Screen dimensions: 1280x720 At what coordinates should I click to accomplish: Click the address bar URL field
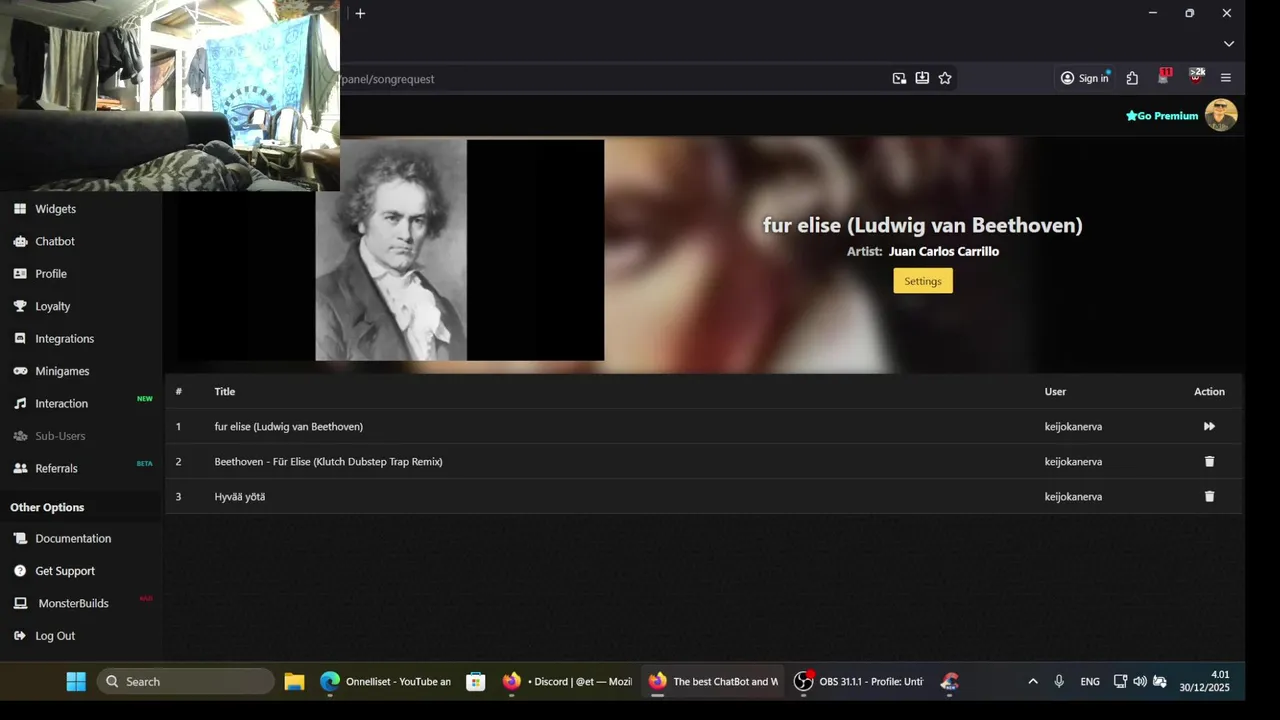pyautogui.click(x=610, y=78)
